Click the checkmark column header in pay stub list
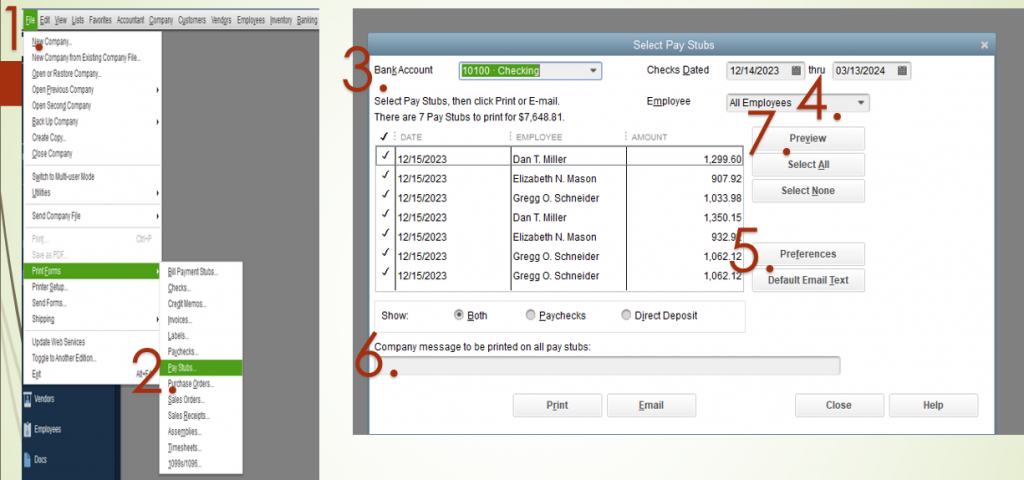 [384, 137]
